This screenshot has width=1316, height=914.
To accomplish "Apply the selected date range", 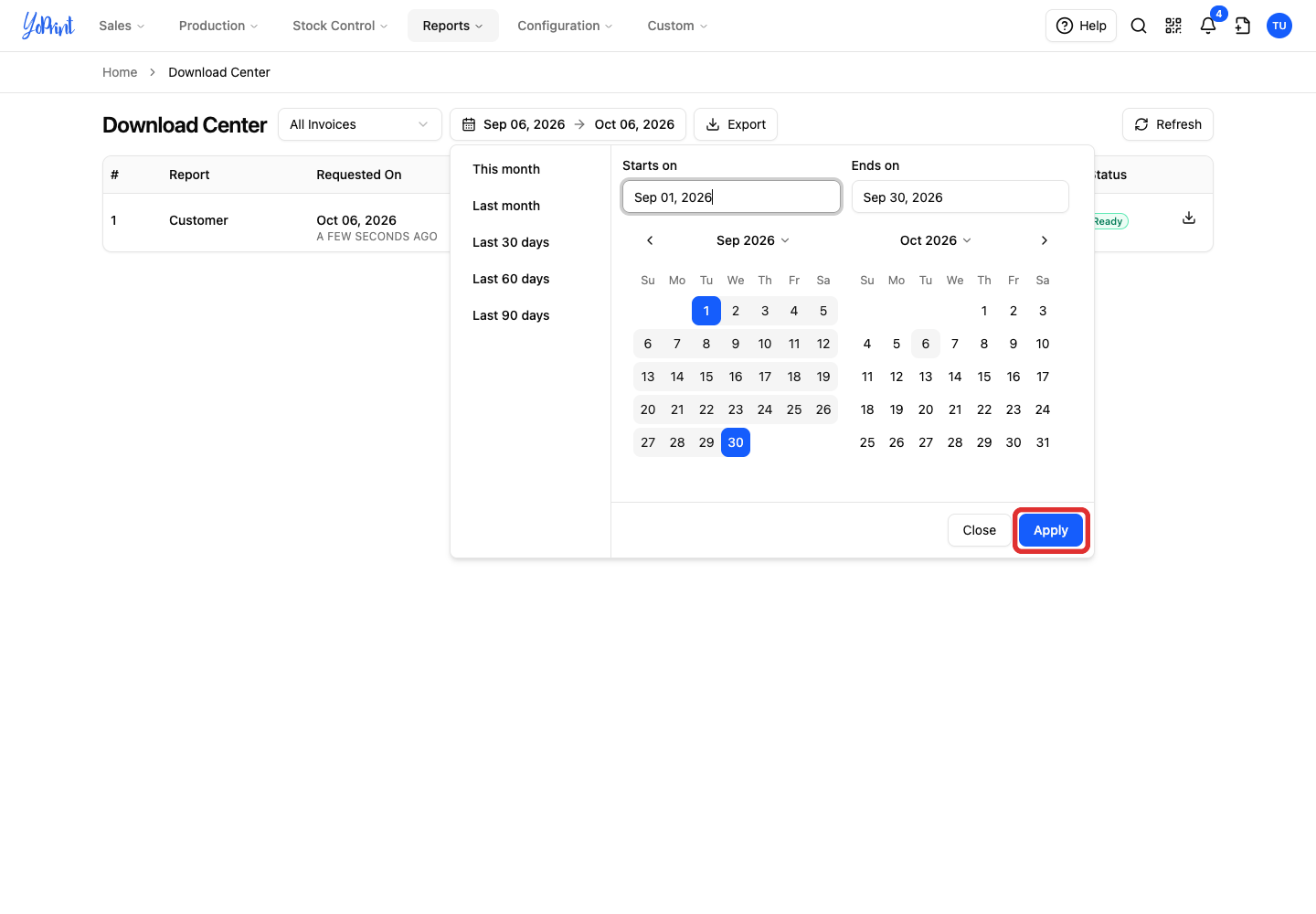I will coord(1051,530).
